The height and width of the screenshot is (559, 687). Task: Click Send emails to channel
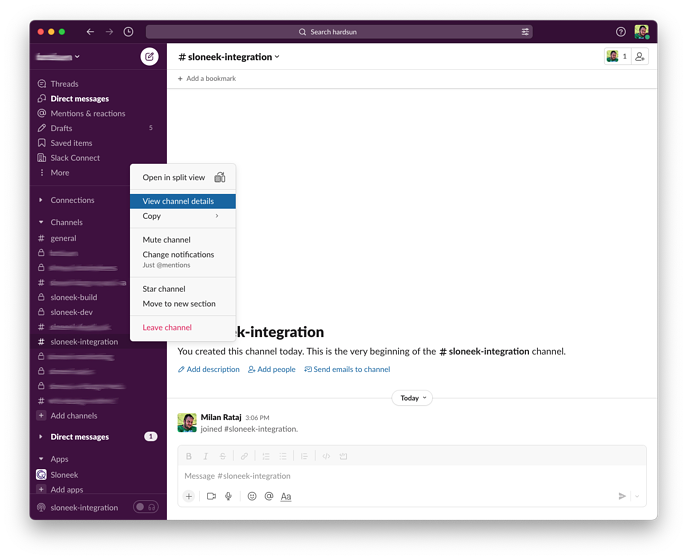pos(347,370)
